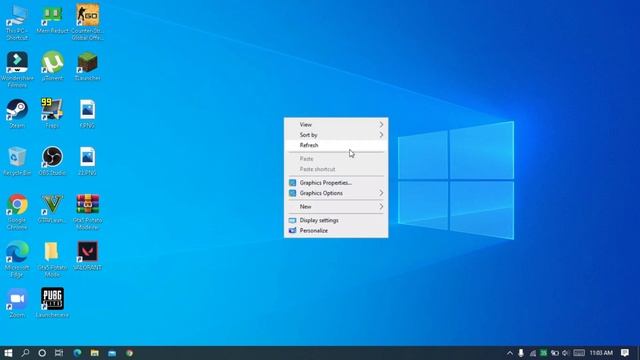Select the Steam desktop shortcut
This screenshot has height=360, width=640.
(17, 114)
